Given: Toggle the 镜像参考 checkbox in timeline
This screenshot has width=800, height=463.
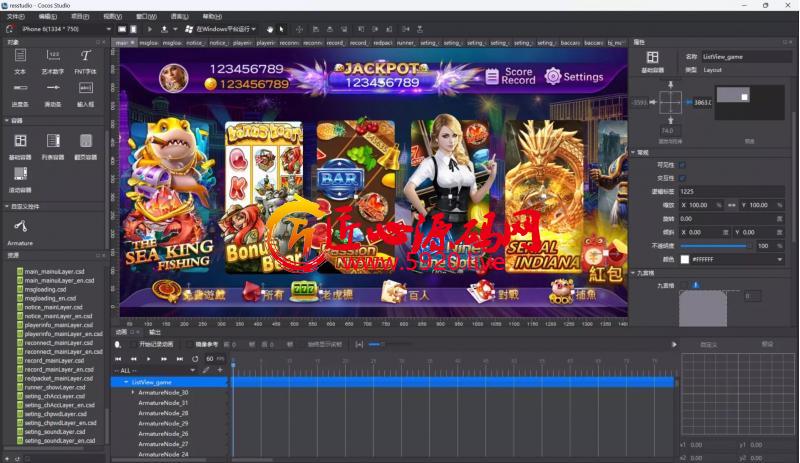Looking at the screenshot, I should [x=190, y=345].
